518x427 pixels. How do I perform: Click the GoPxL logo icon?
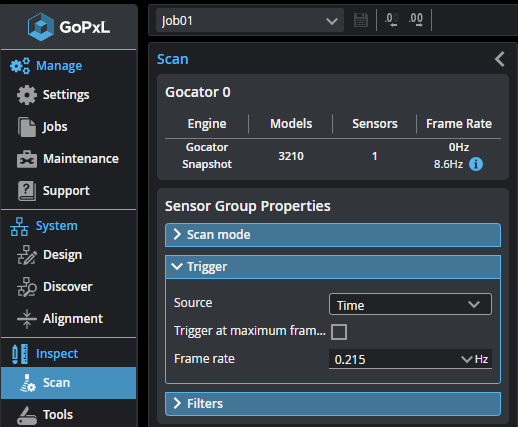coord(41,27)
